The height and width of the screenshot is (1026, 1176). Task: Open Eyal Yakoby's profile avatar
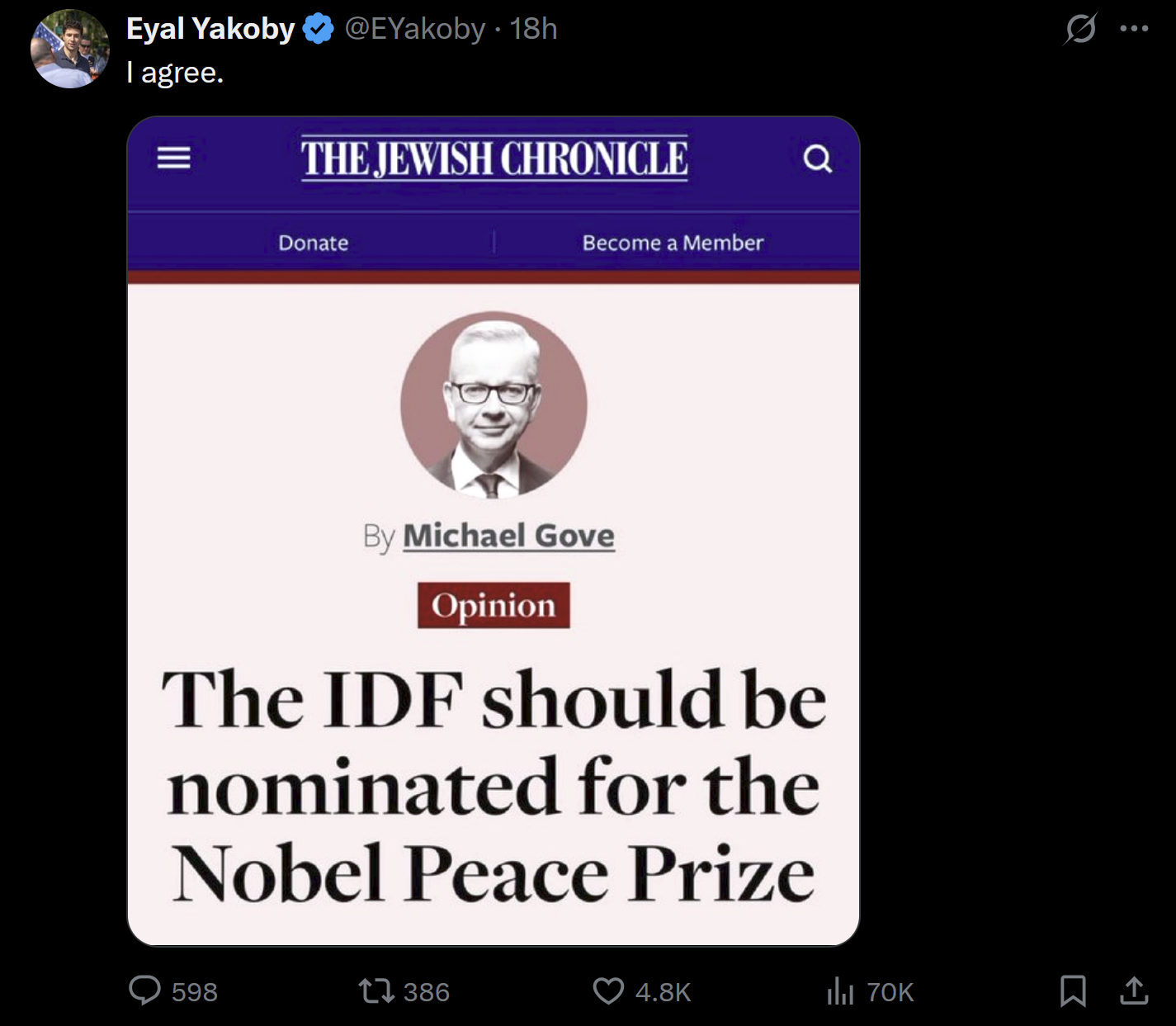click(69, 50)
